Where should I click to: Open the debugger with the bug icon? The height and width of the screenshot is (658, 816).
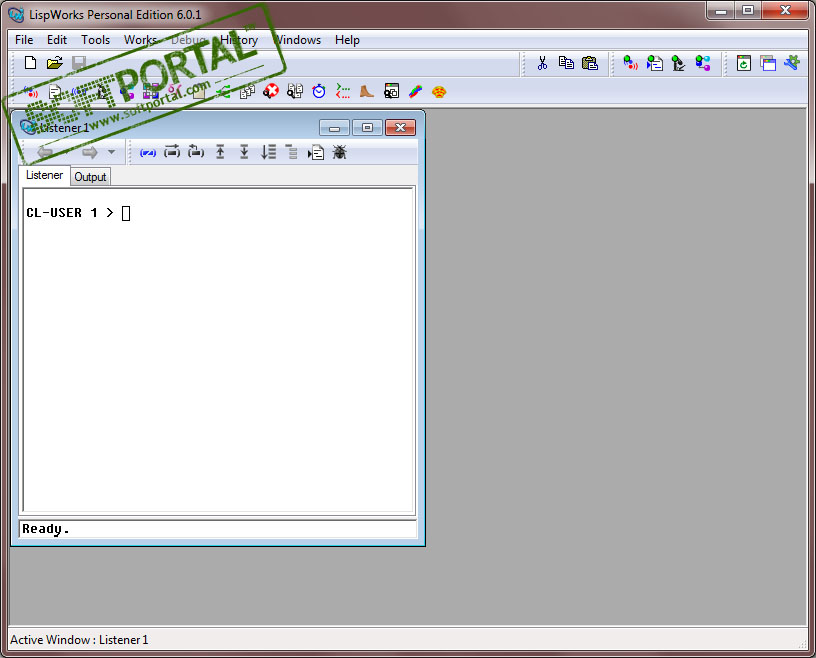(x=339, y=152)
